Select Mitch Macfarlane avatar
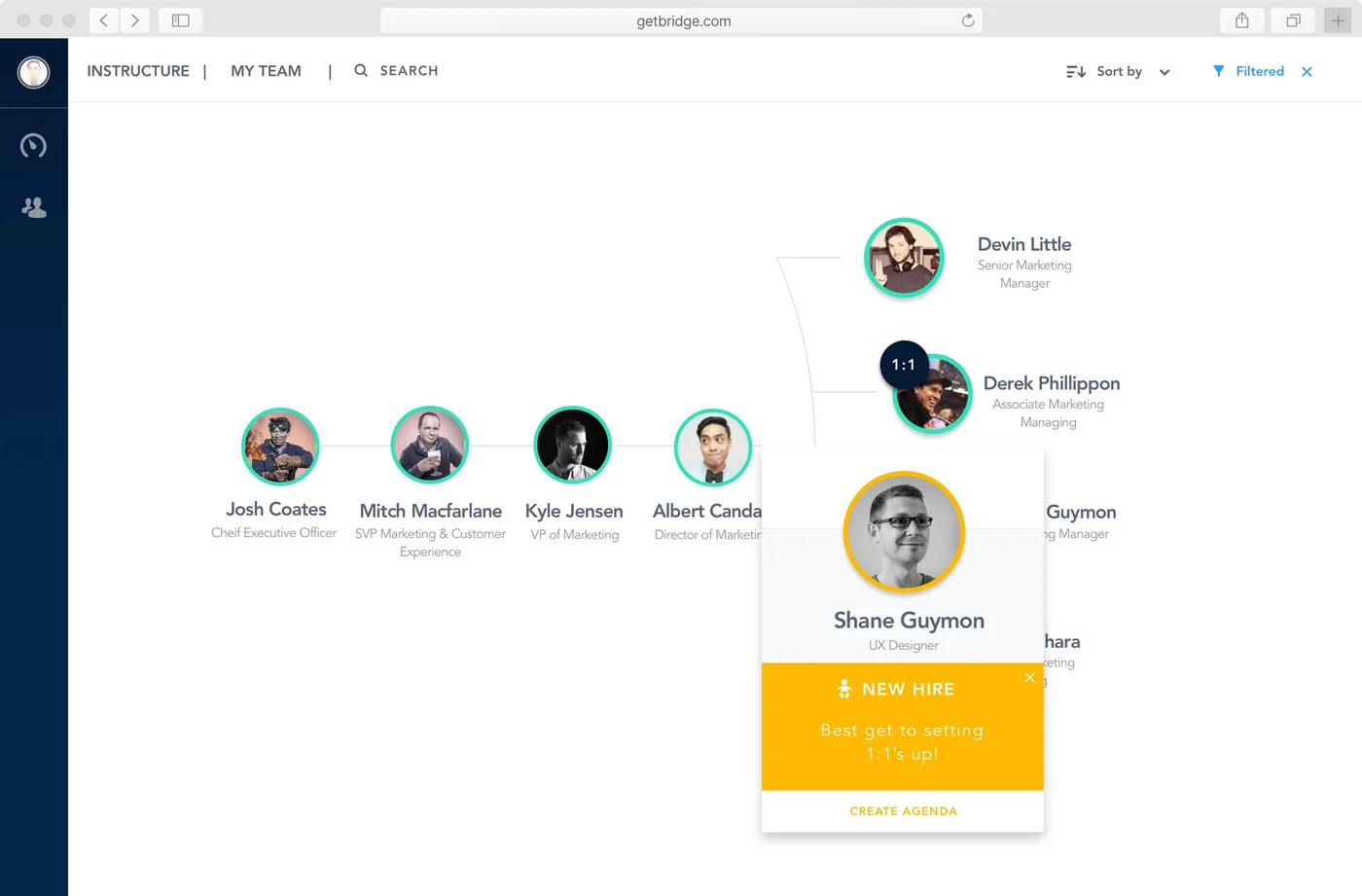This screenshot has height=896, width=1362. pos(430,445)
